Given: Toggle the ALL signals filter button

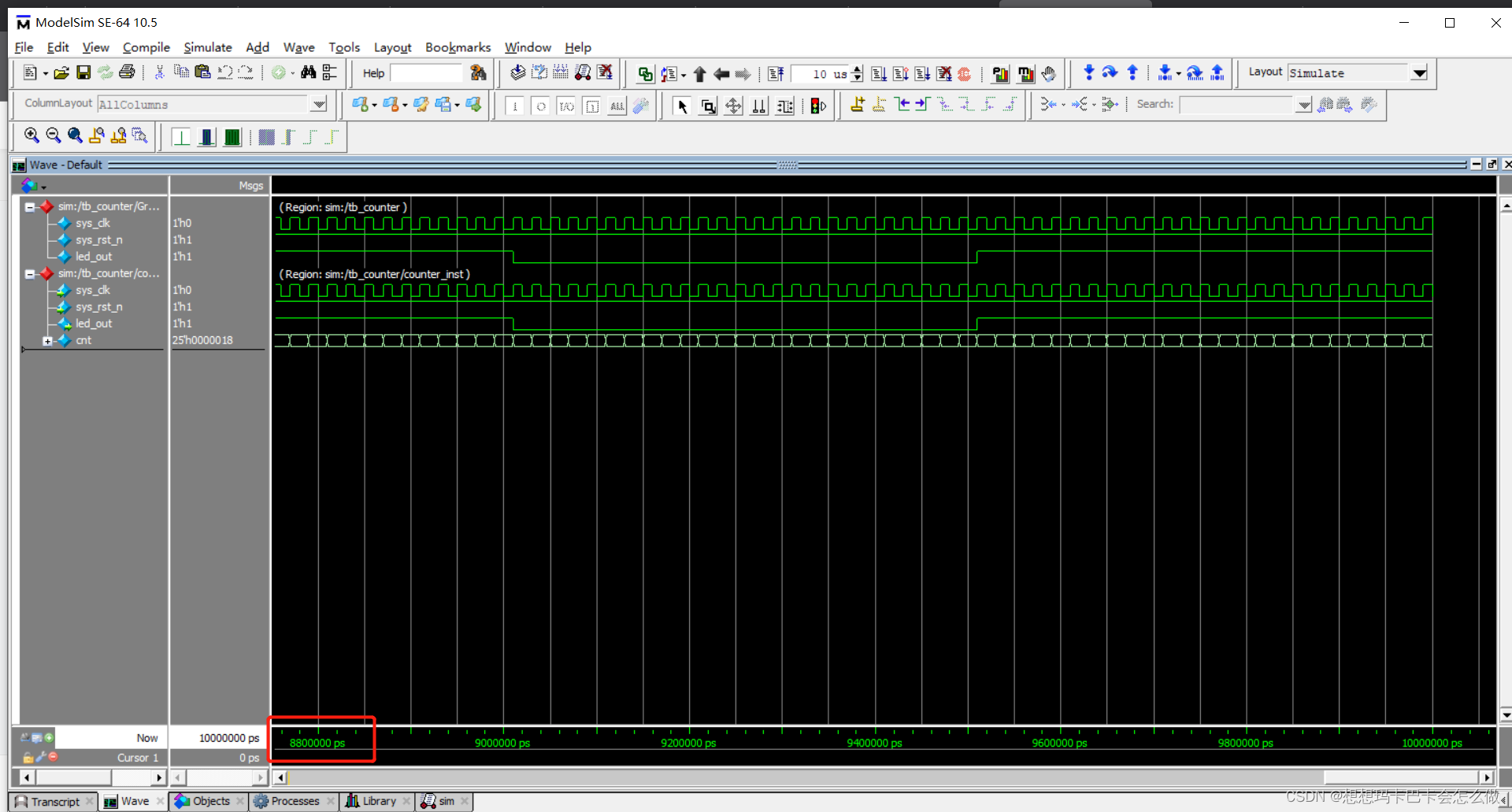Looking at the screenshot, I should [617, 106].
